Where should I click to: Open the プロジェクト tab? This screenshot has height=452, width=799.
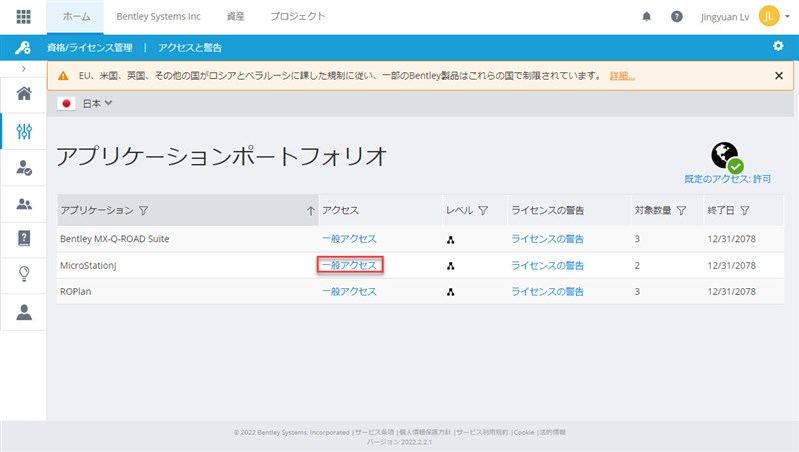[x=298, y=16]
